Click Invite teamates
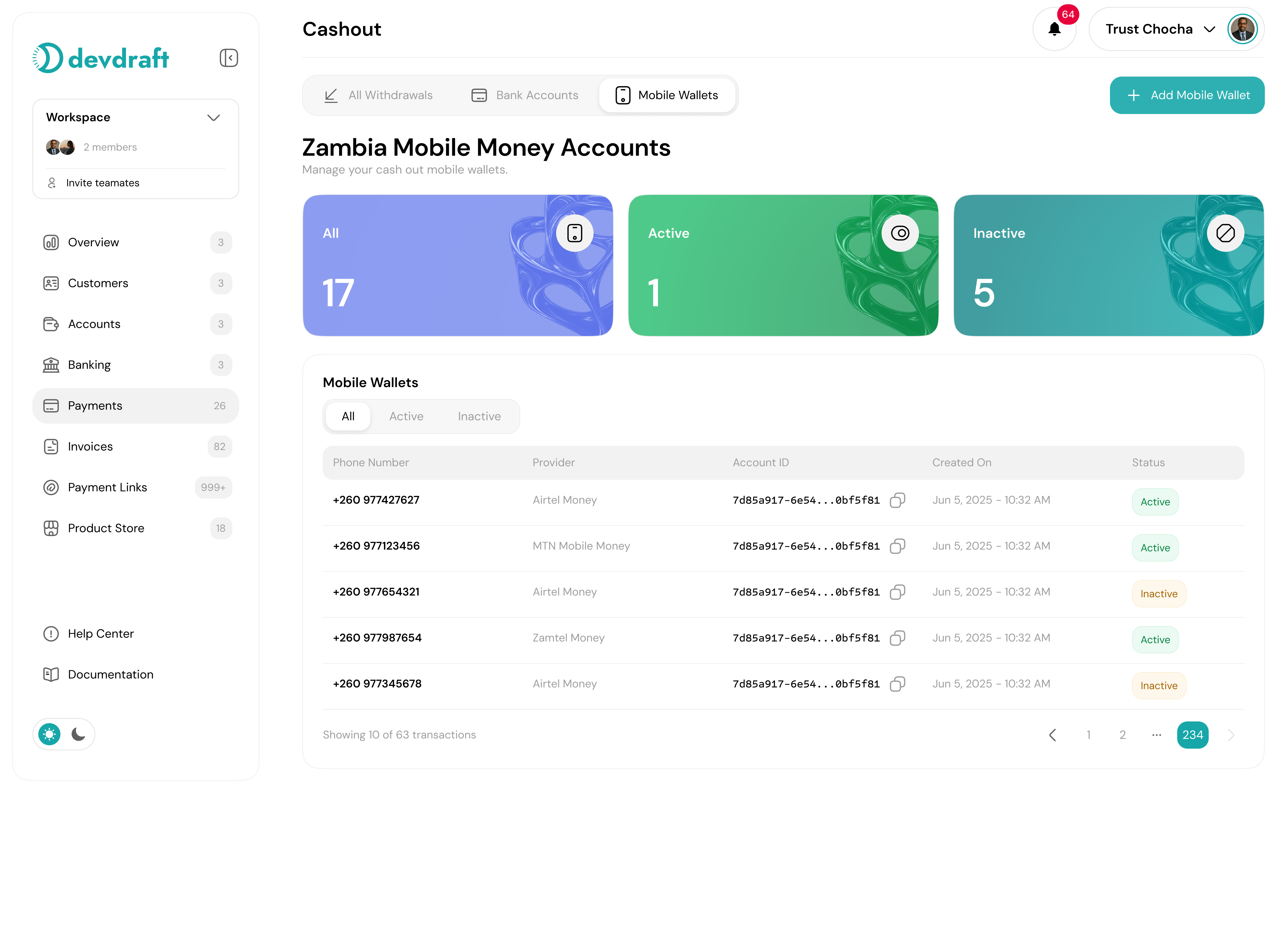Image resolution: width=1287 pixels, height=952 pixels. tap(102, 183)
